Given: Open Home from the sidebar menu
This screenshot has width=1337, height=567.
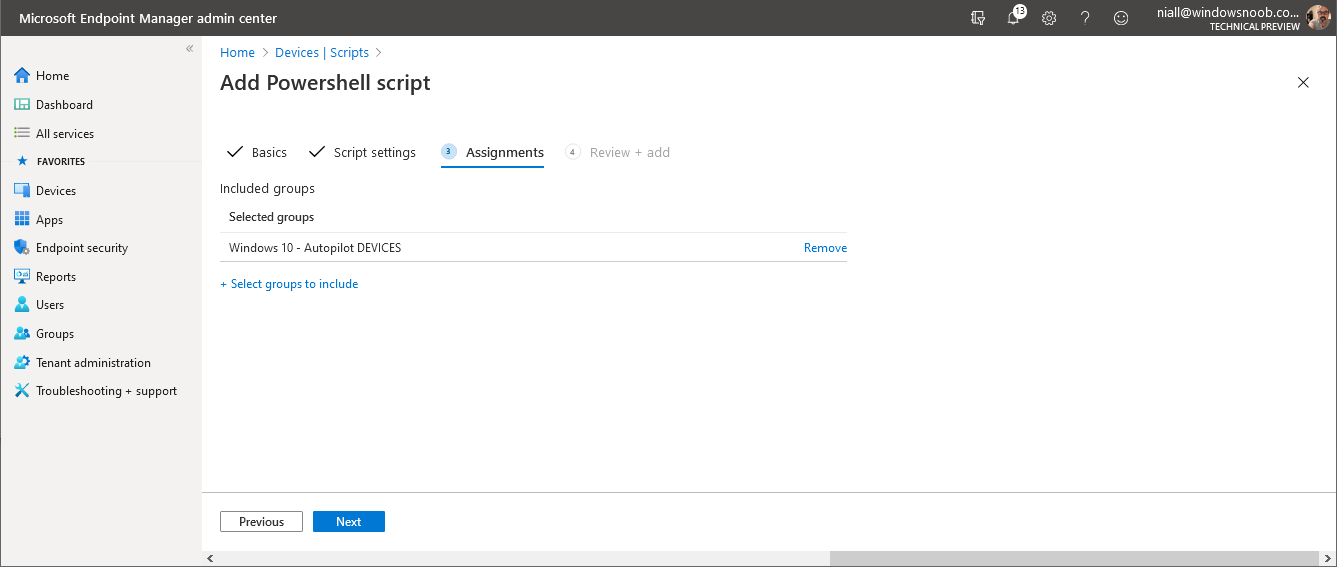Looking at the screenshot, I should (x=53, y=76).
